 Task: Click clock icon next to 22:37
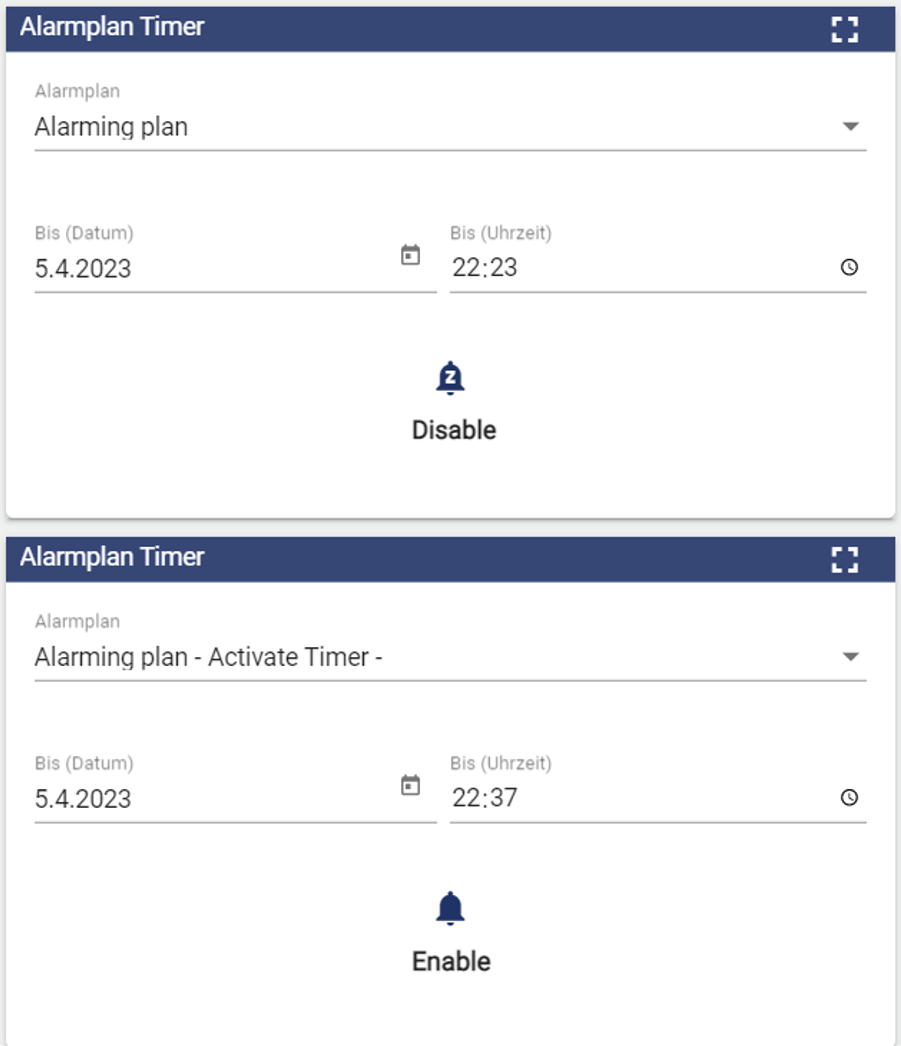pyautogui.click(x=849, y=798)
